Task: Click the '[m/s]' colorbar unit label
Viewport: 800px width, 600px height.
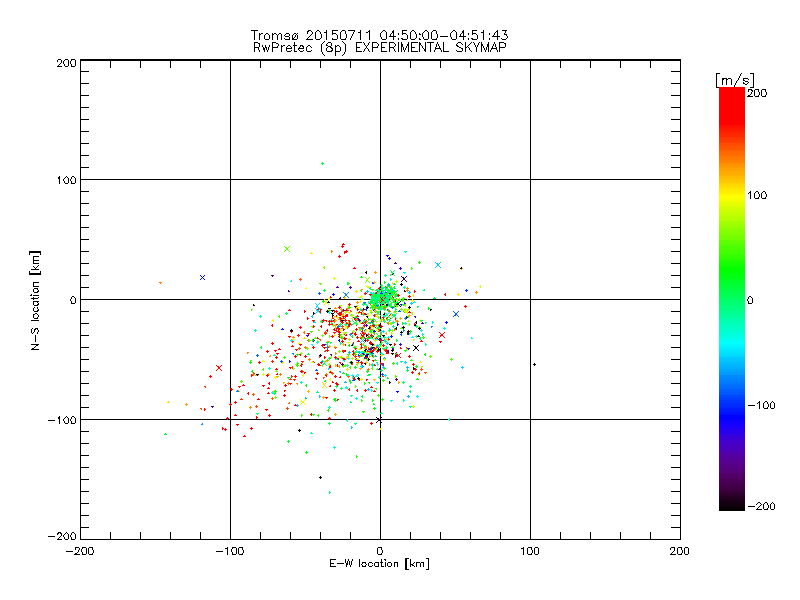Action: pos(735,80)
